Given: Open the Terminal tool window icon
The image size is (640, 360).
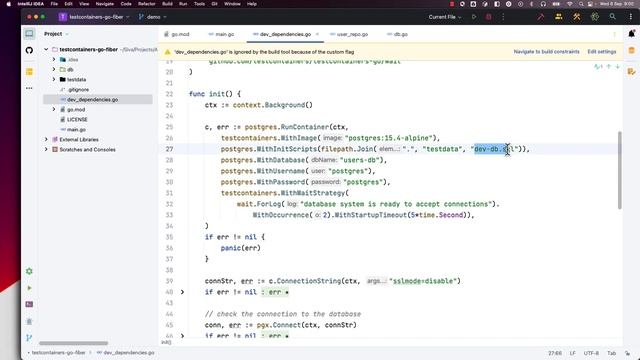Looking at the screenshot, I should (29, 304).
